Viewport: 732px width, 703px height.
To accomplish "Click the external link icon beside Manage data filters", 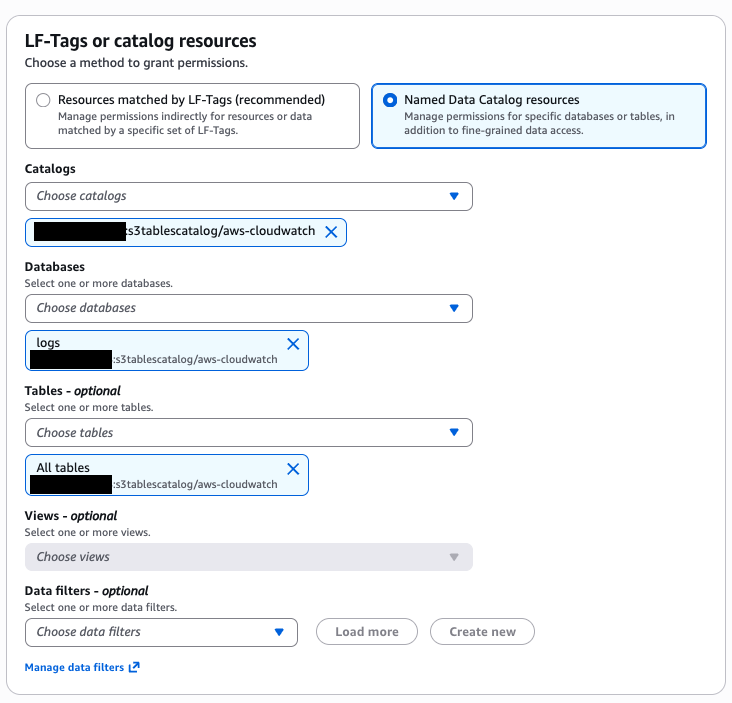I will 134,667.
